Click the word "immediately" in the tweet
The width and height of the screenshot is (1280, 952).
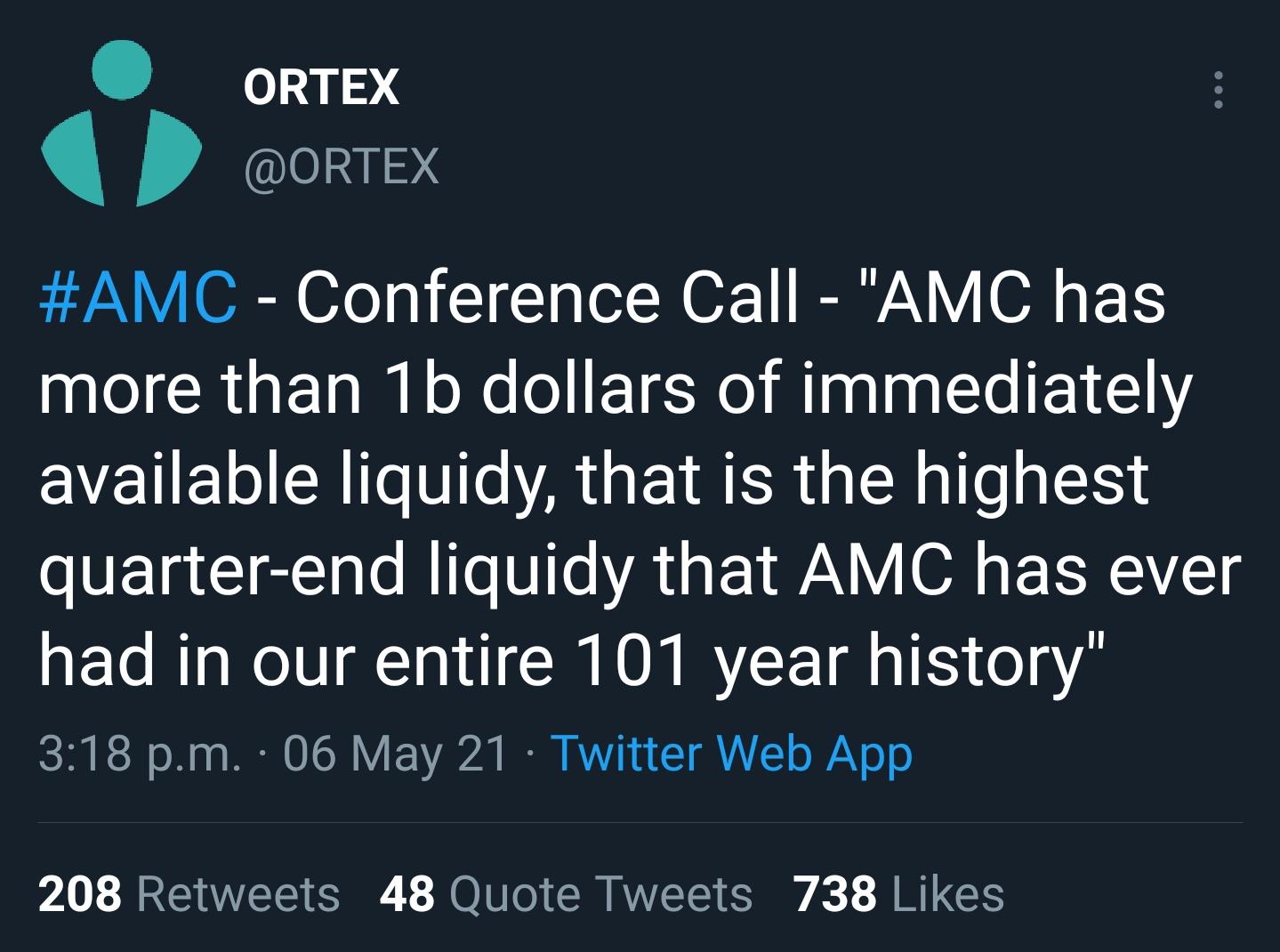(x=996, y=388)
